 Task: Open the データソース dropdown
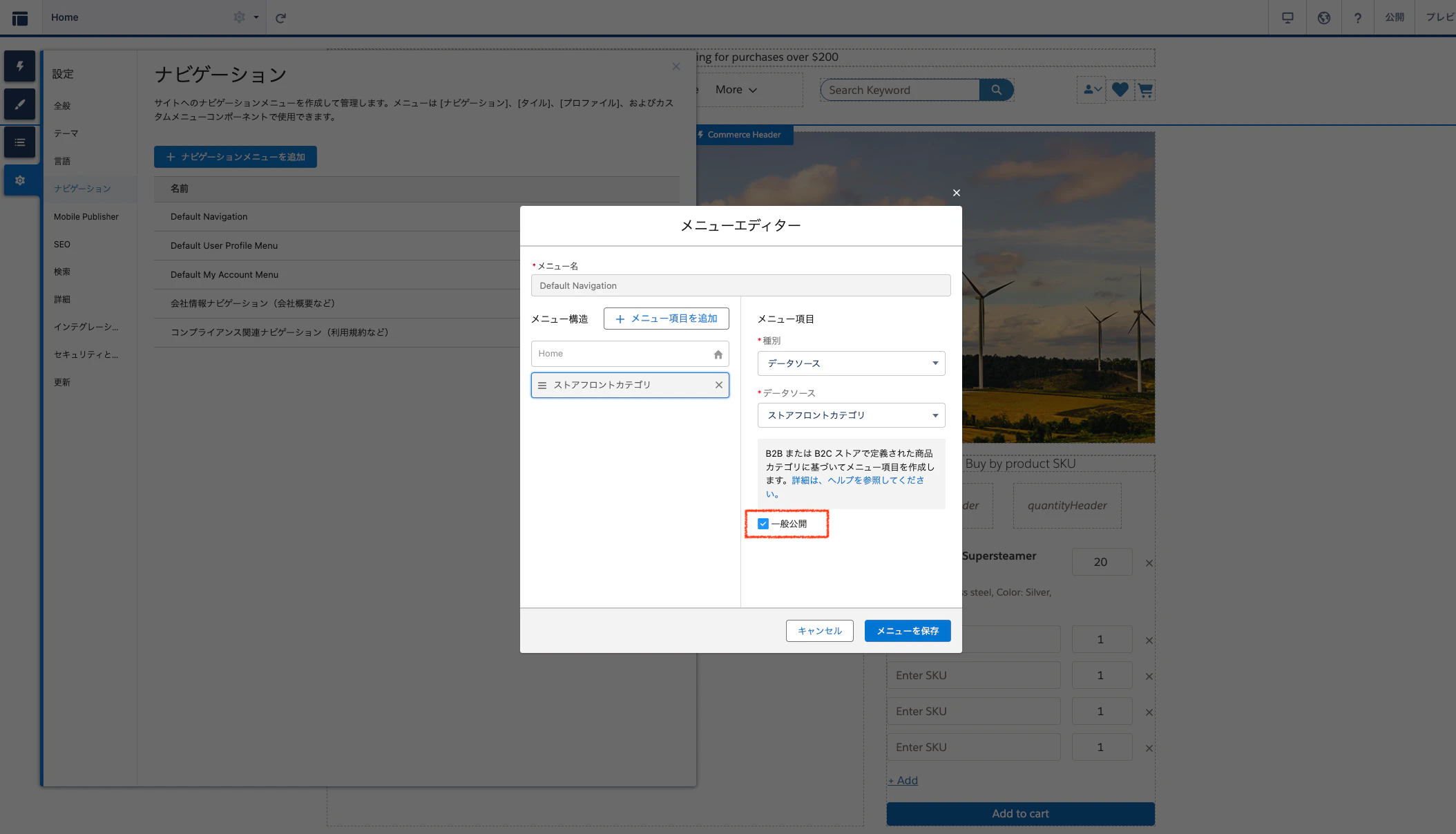(x=851, y=415)
